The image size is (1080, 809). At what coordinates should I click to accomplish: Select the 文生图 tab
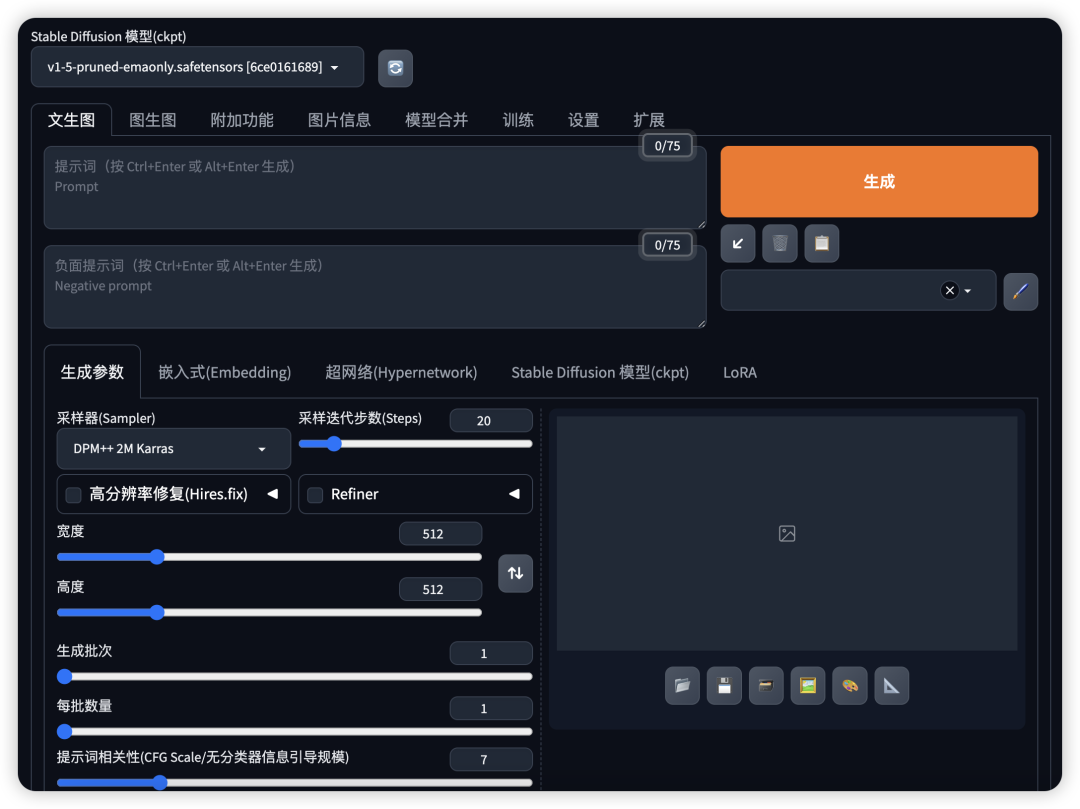pyautogui.click(x=72, y=120)
